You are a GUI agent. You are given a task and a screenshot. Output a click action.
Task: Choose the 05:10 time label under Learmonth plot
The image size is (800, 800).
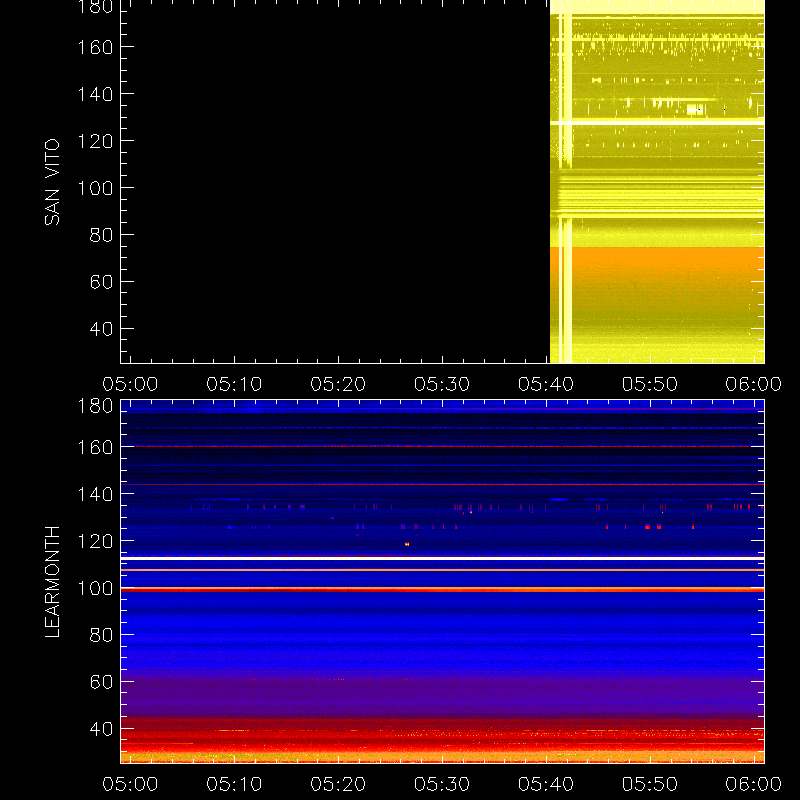tap(234, 784)
